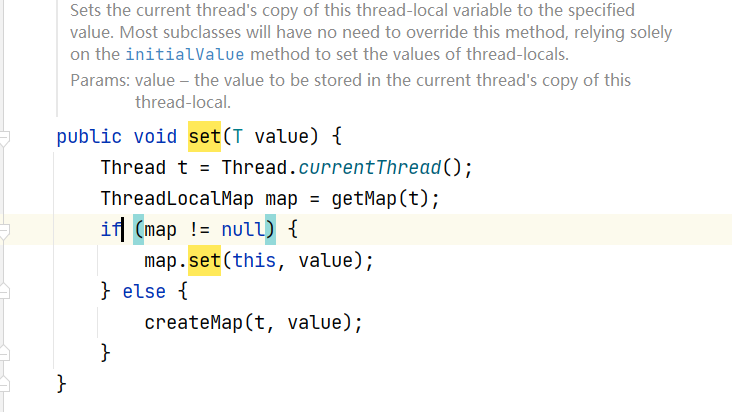Click the T type parameter in signature
Viewport: 732px width, 412px height.
238,137
